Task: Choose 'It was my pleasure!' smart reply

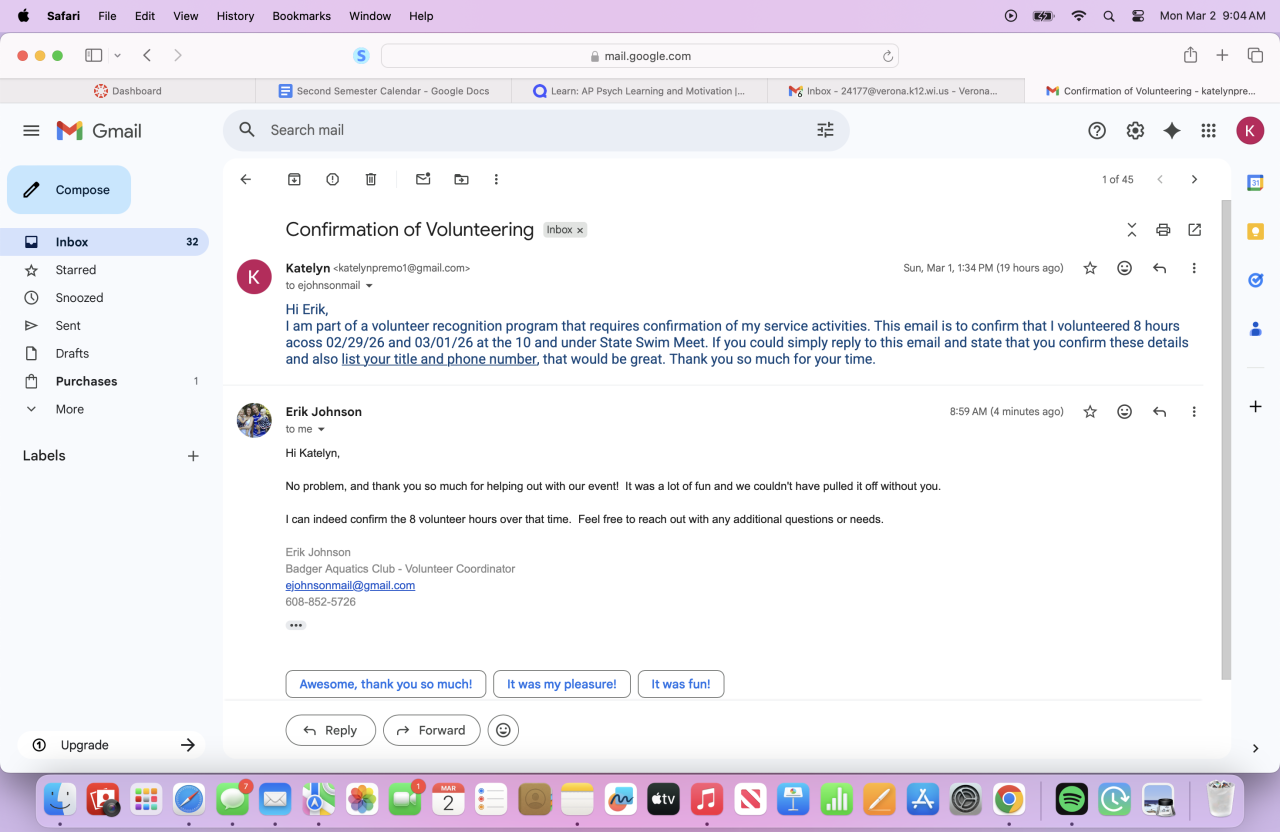Action: coord(562,684)
